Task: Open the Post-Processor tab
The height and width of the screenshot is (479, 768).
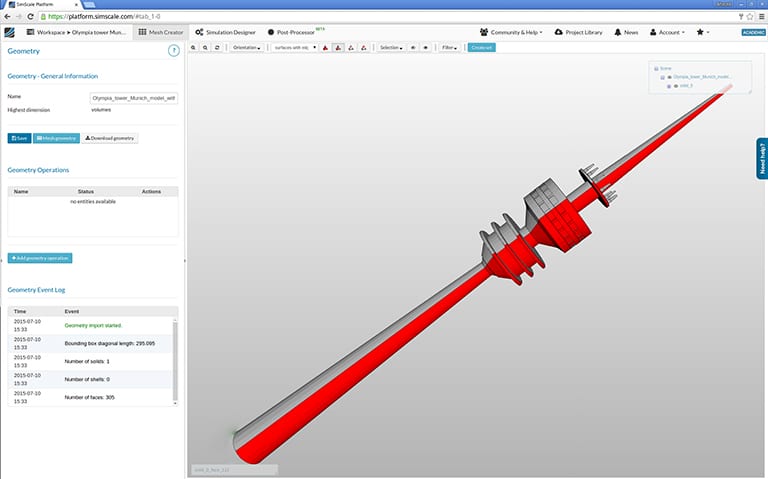Action: pyautogui.click(x=294, y=32)
